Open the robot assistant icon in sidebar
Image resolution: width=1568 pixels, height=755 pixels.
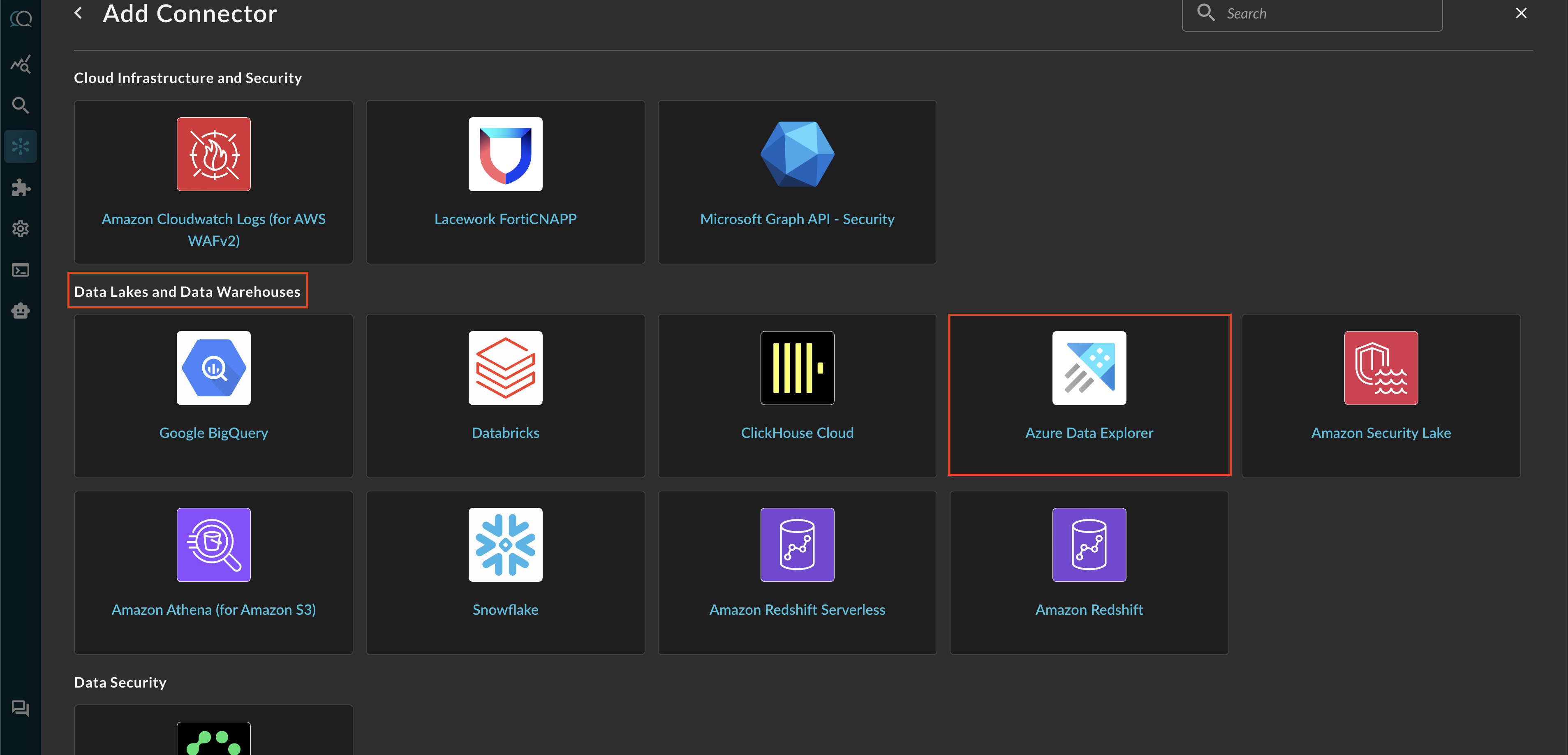21,311
